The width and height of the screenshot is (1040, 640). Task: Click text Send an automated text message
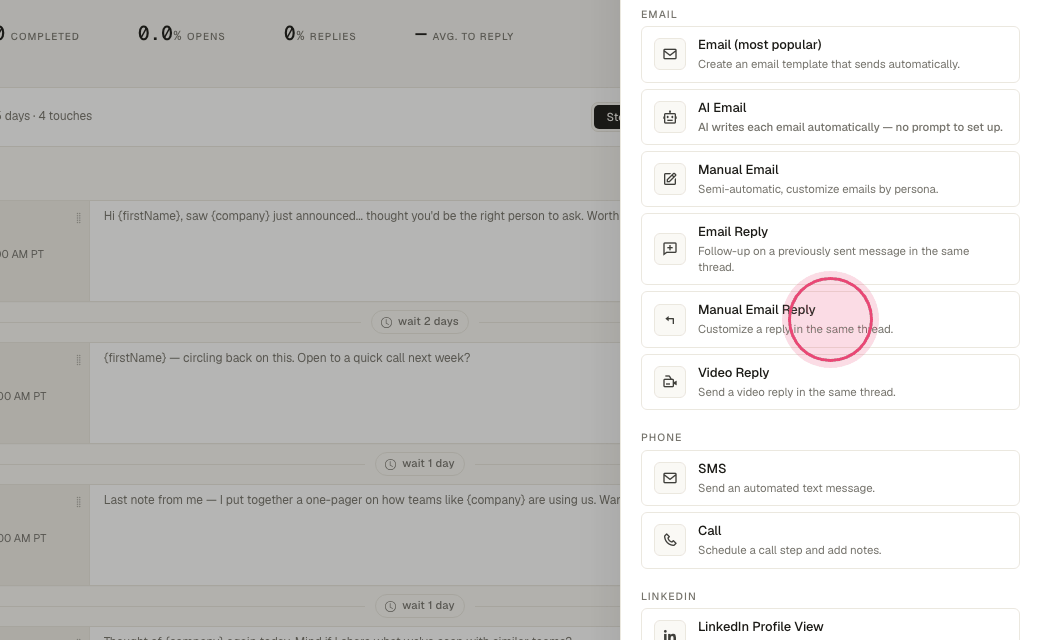point(786,489)
